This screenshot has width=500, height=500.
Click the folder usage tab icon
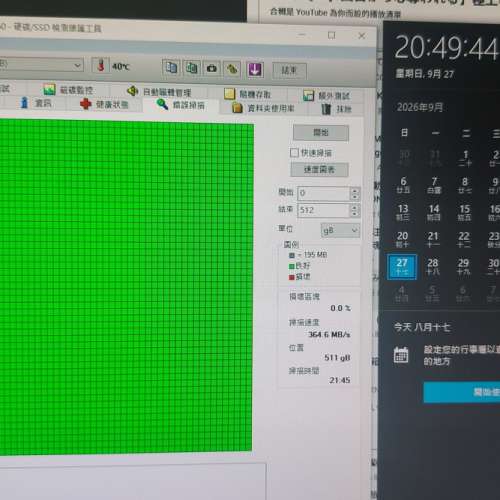coord(237,108)
